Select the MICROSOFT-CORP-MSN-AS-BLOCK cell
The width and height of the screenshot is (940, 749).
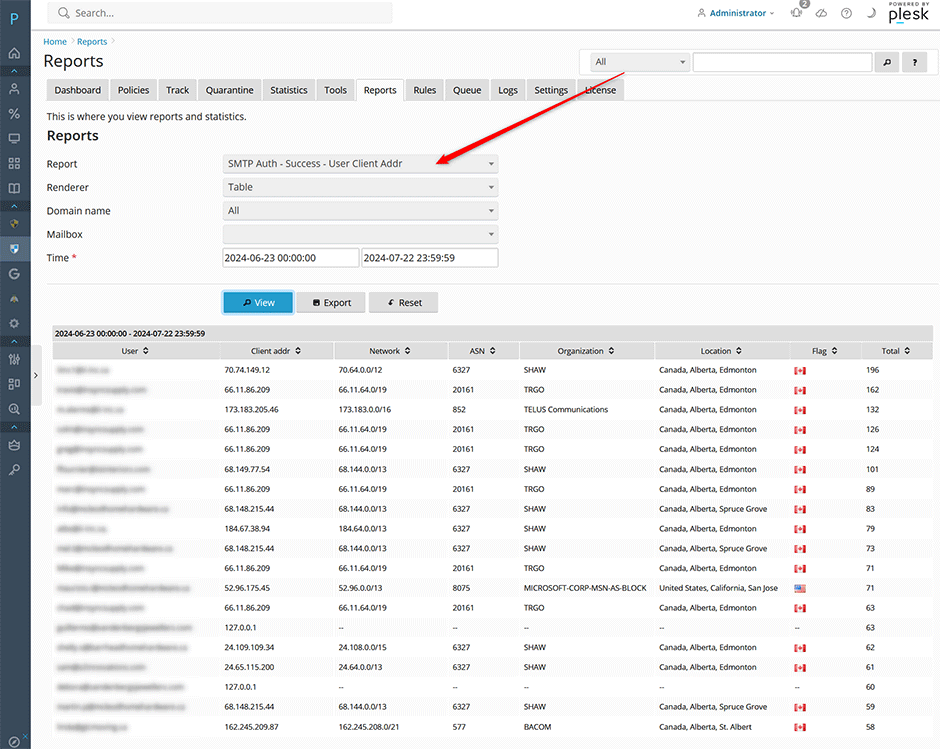[585, 588]
